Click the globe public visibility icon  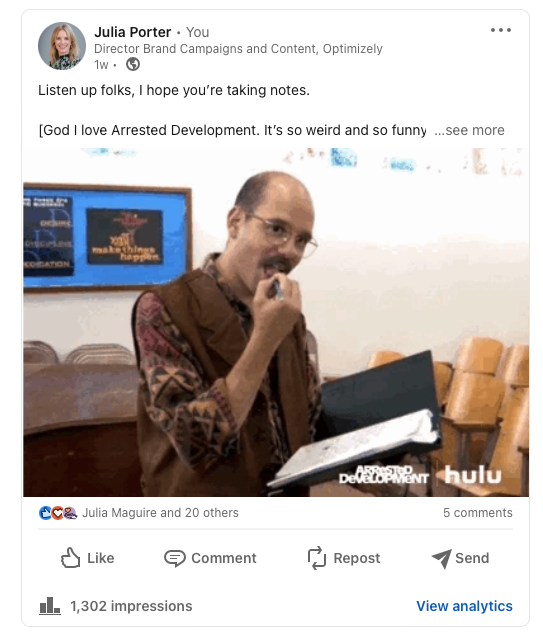coord(133,64)
